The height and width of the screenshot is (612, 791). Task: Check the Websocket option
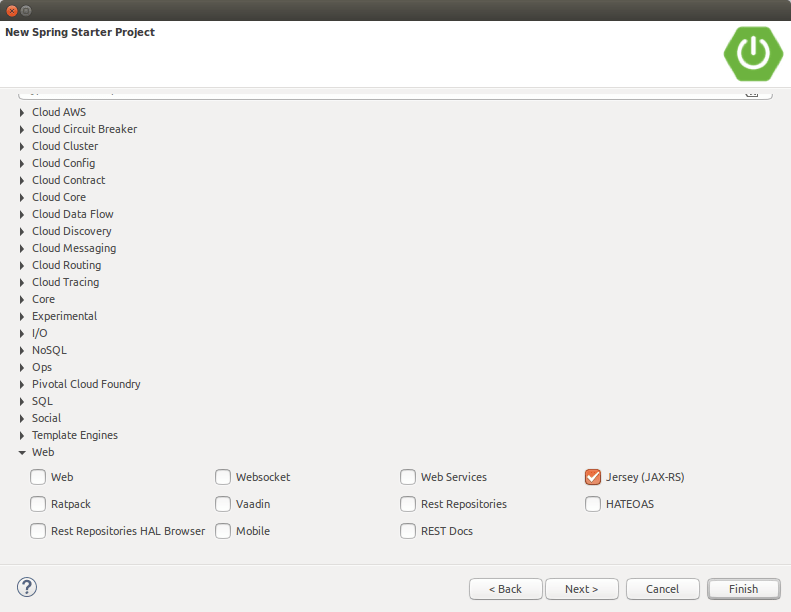tap(223, 477)
